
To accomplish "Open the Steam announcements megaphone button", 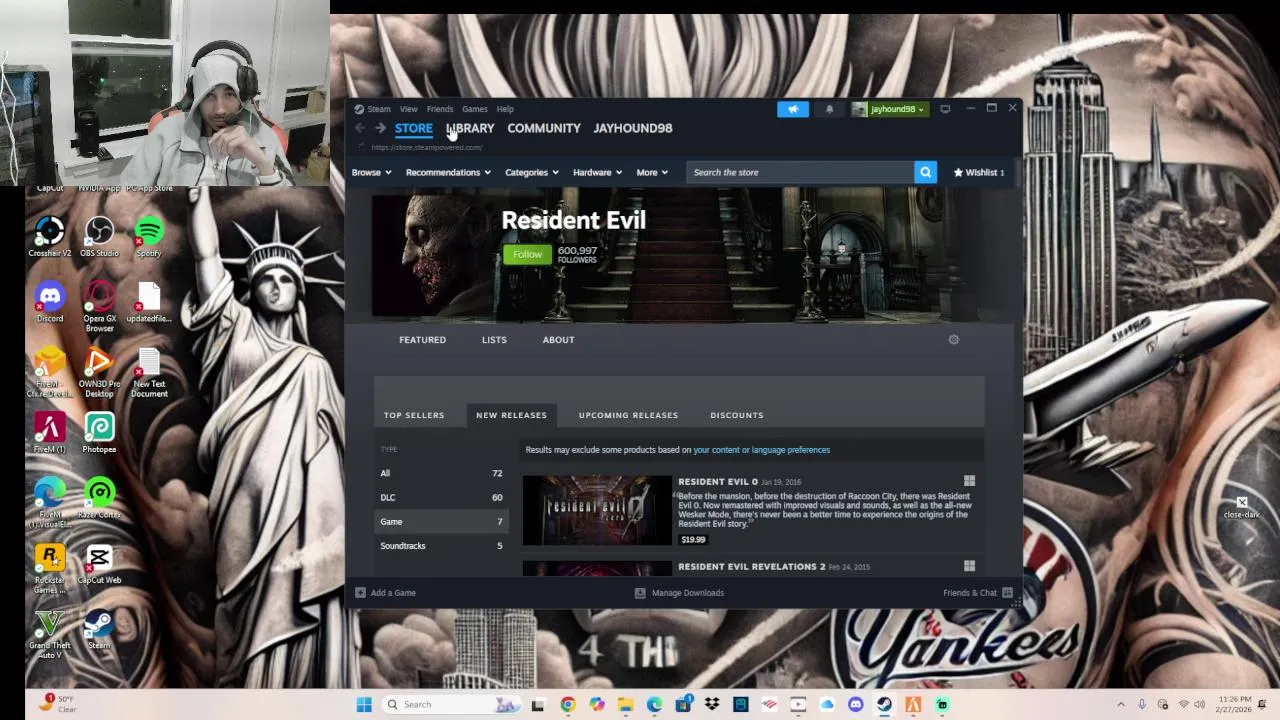I will point(793,109).
